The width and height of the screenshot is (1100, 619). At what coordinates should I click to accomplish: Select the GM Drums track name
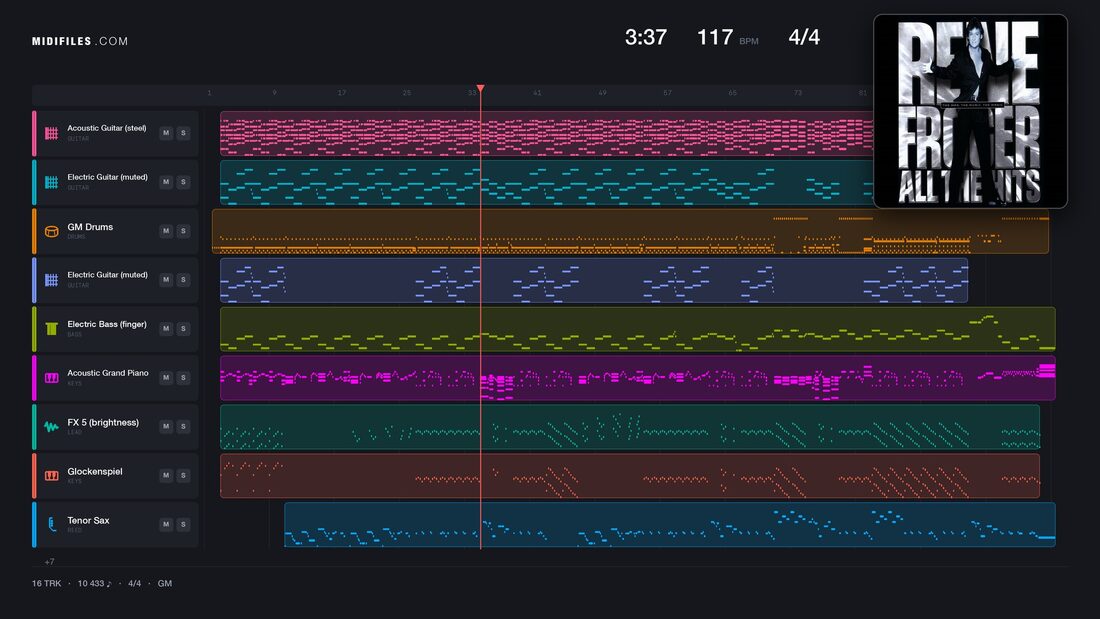90,227
